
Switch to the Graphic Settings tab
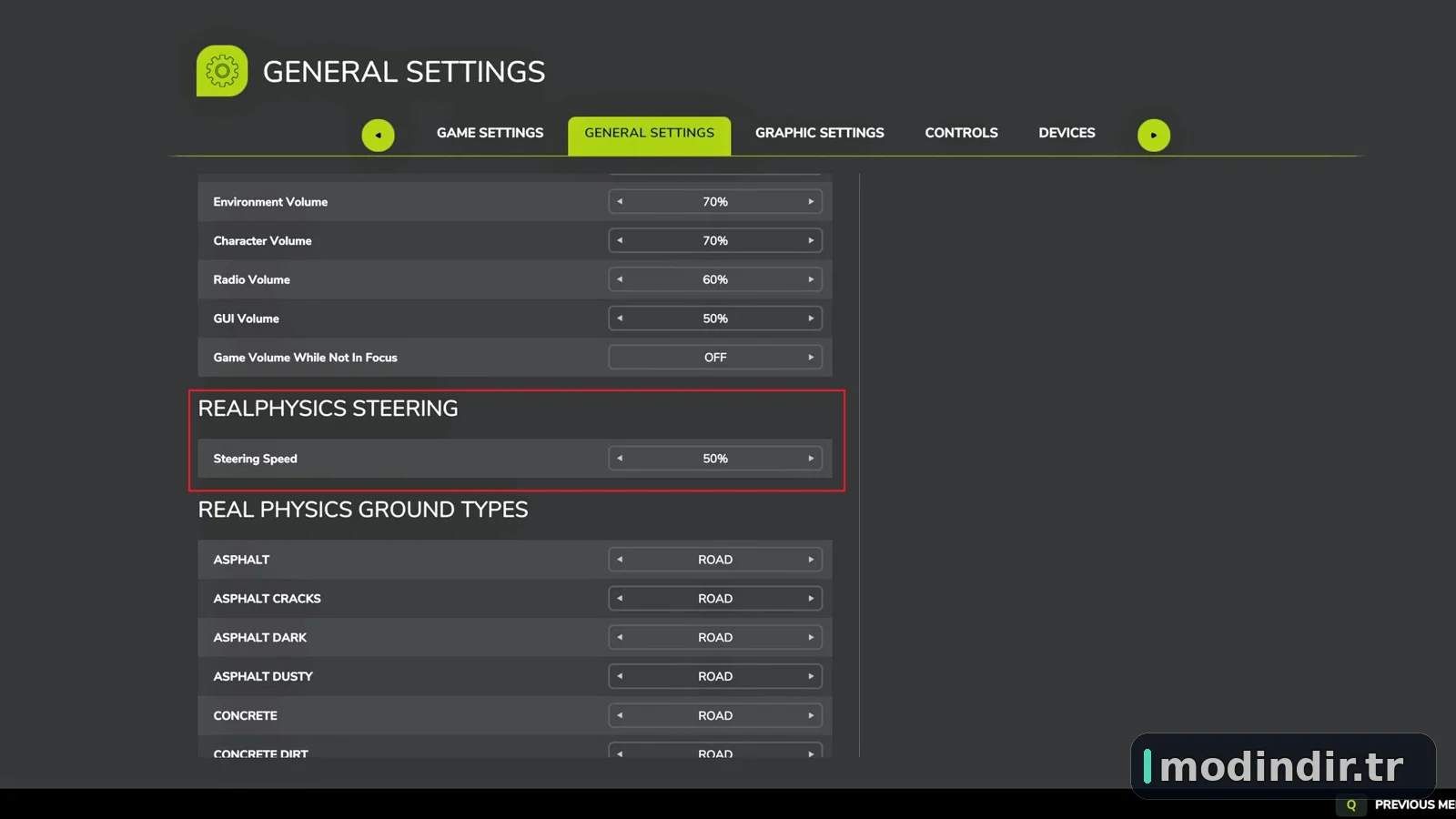click(x=820, y=133)
